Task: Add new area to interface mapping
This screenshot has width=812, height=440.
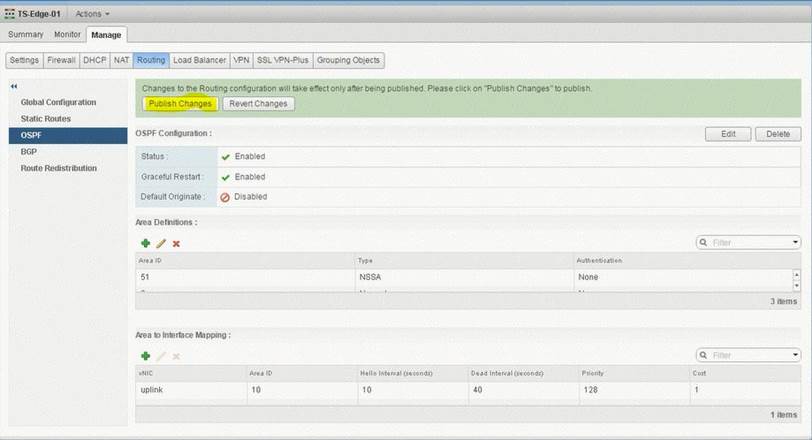Action: [x=146, y=355]
